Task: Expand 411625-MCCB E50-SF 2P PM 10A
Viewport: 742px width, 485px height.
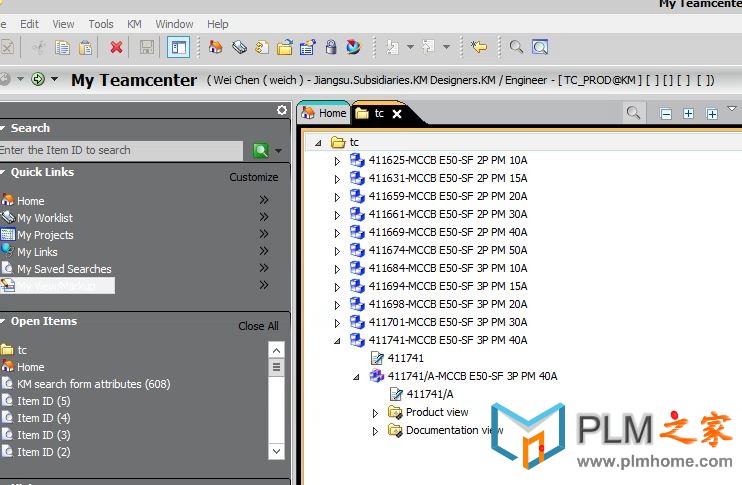Action: coord(337,161)
